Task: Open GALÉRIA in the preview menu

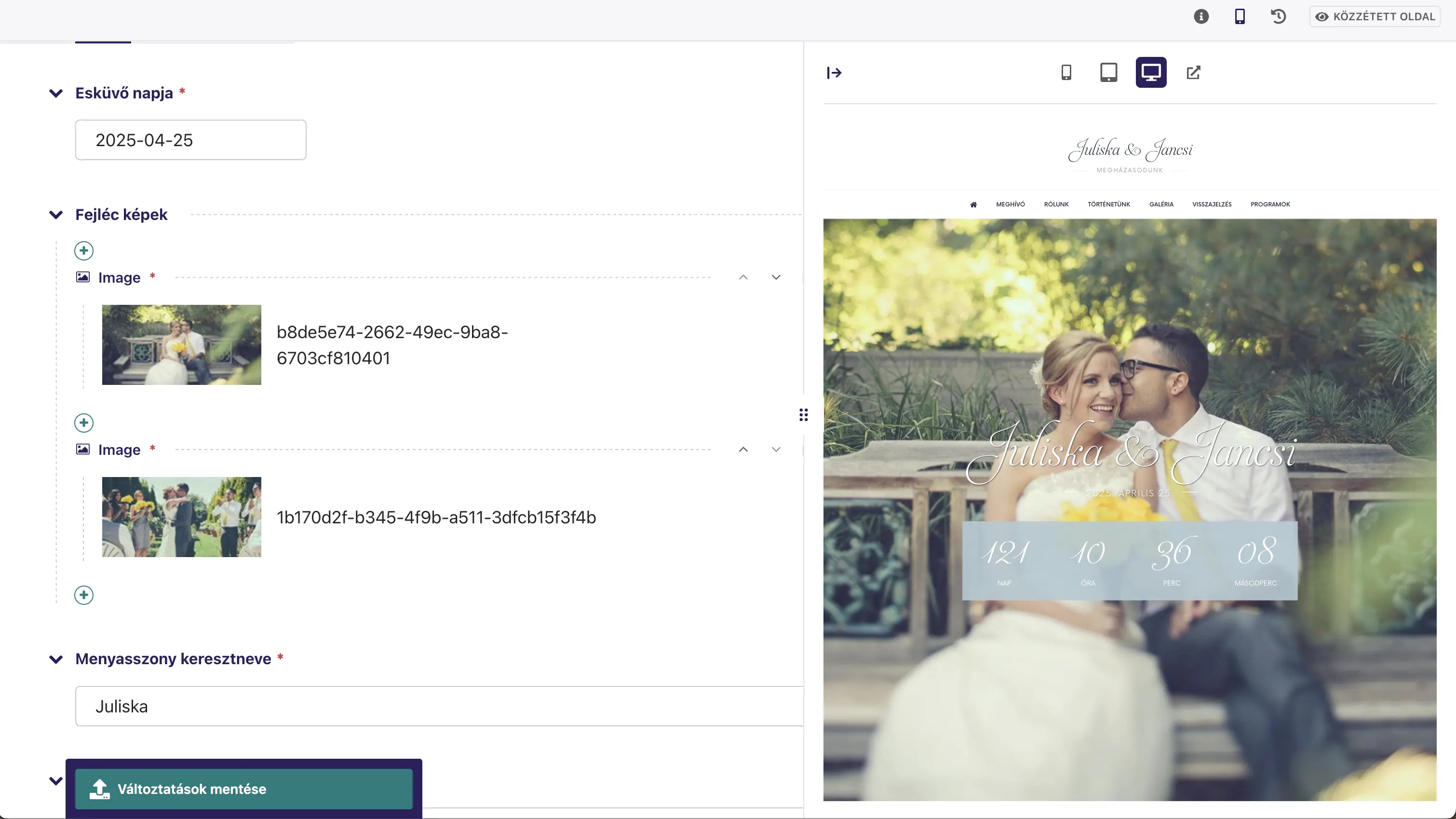Action: 1161,204
